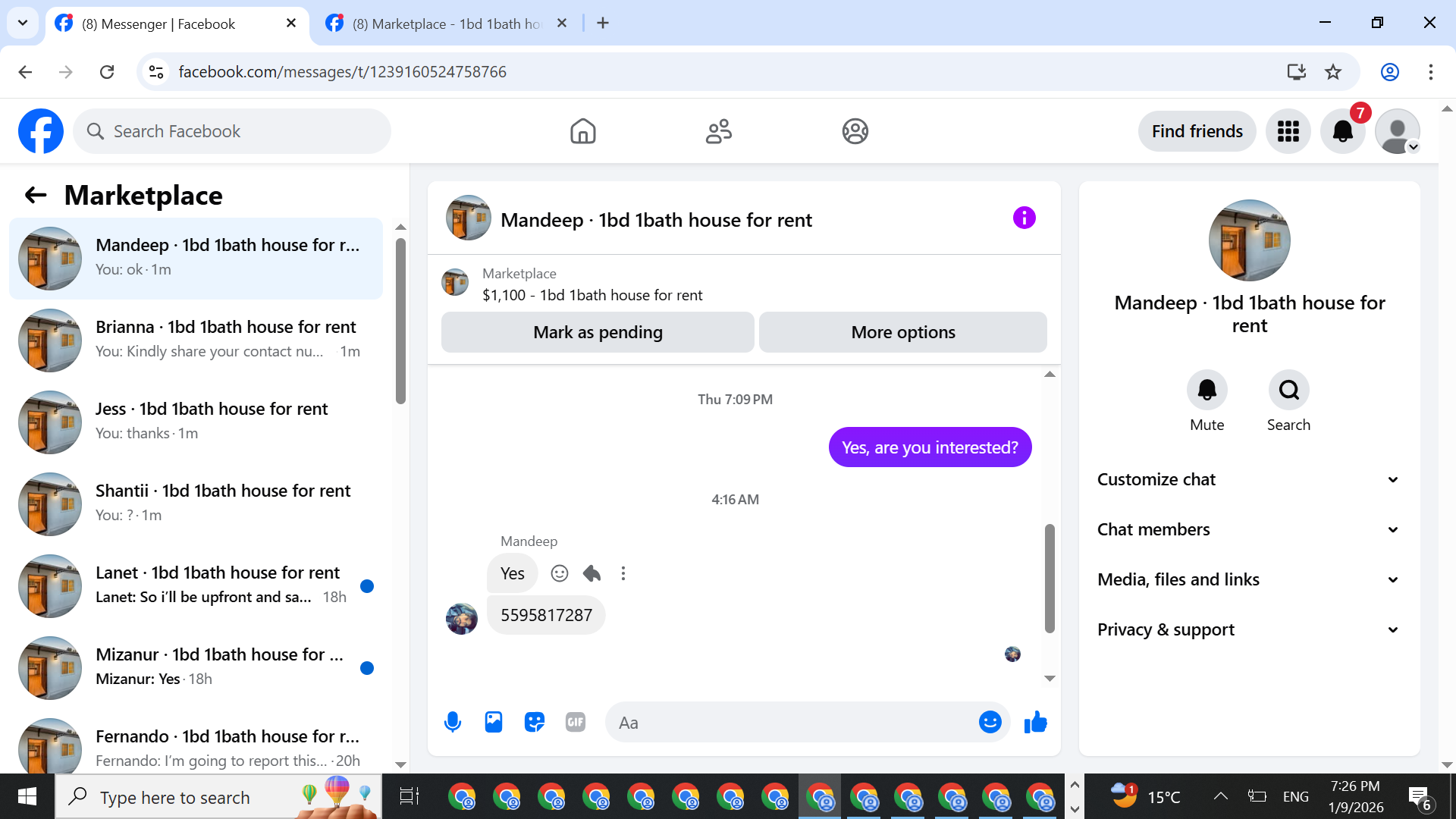React to the 'Yes' message
Image resolution: width=1456 pixels, height=819 pixels.
click(560, 573)
